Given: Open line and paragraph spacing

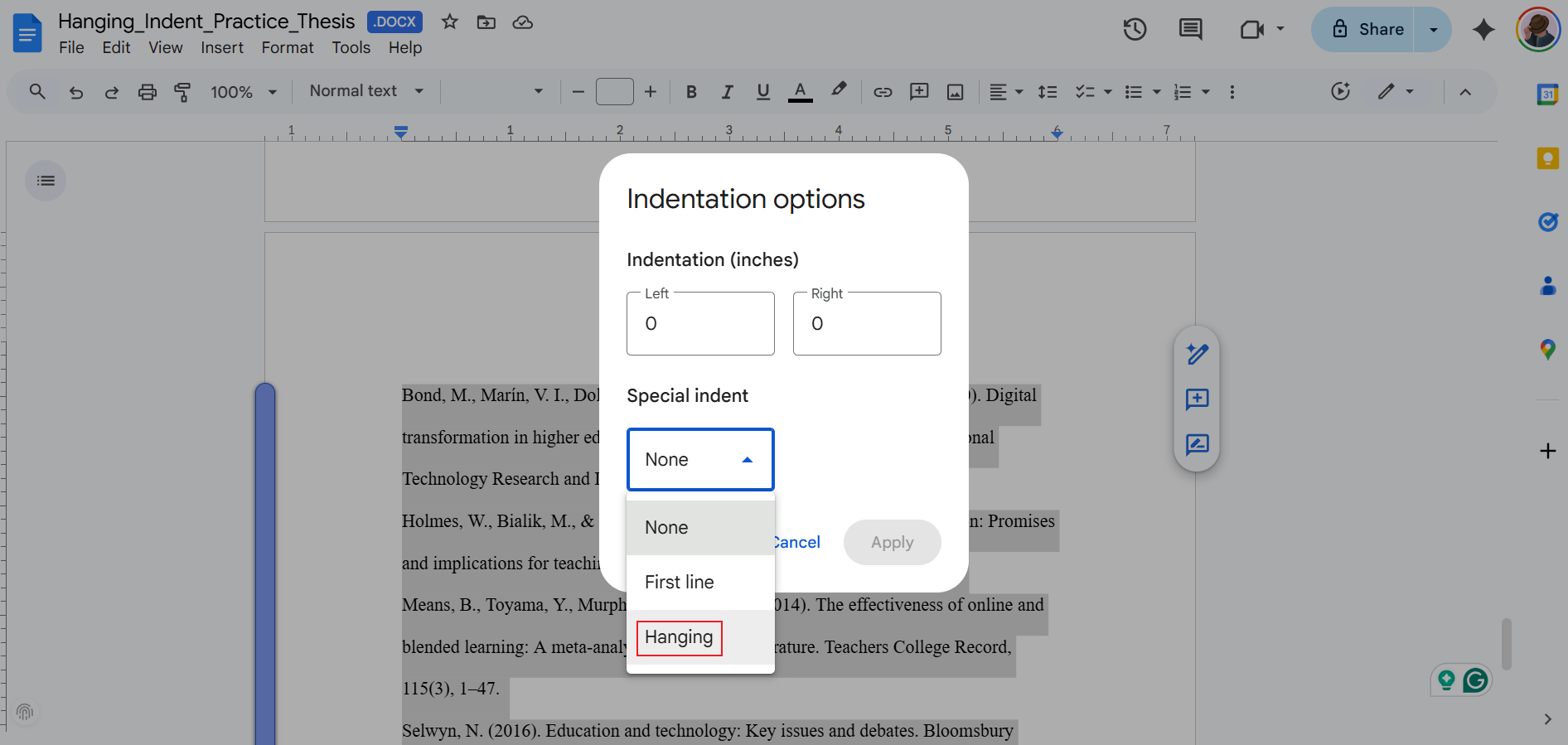Looking at the screenshot, I should [x=1048, y=92].
